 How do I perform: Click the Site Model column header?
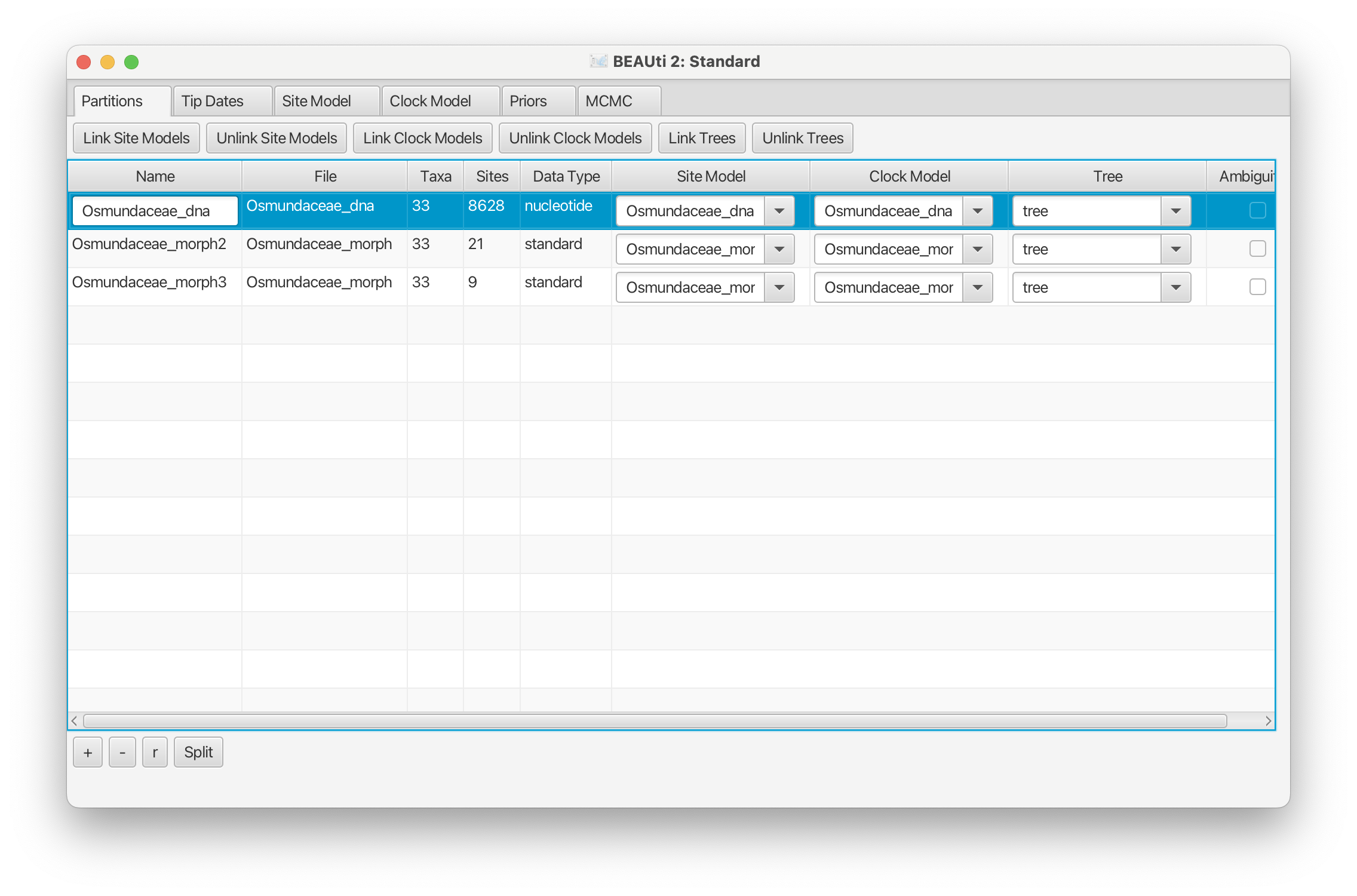pyautogui.click(x=711, y=176)
